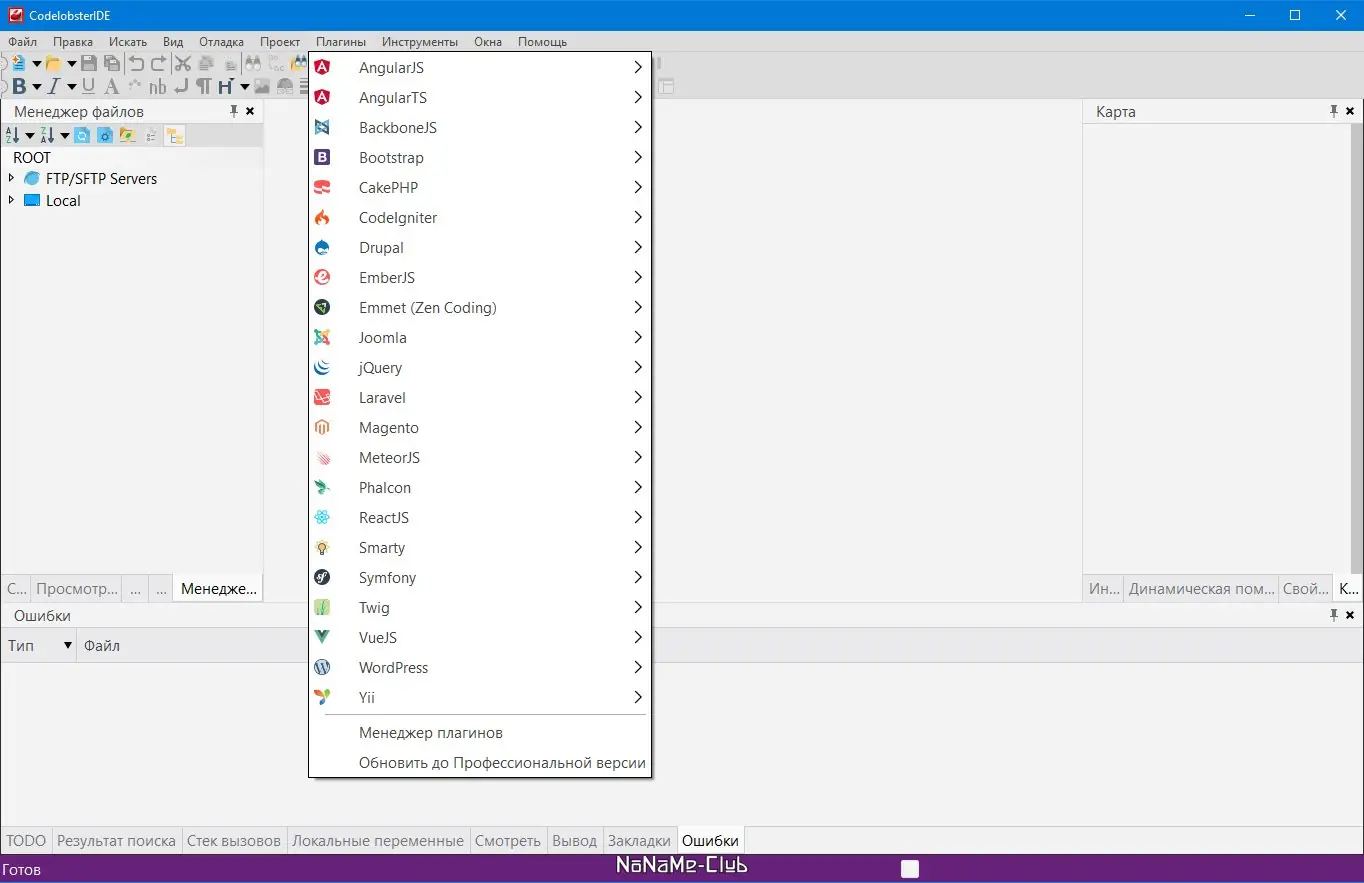Close the Менеджер файлов panel
The width and height of the screenshot is (1364, 883).
point(250,111)
